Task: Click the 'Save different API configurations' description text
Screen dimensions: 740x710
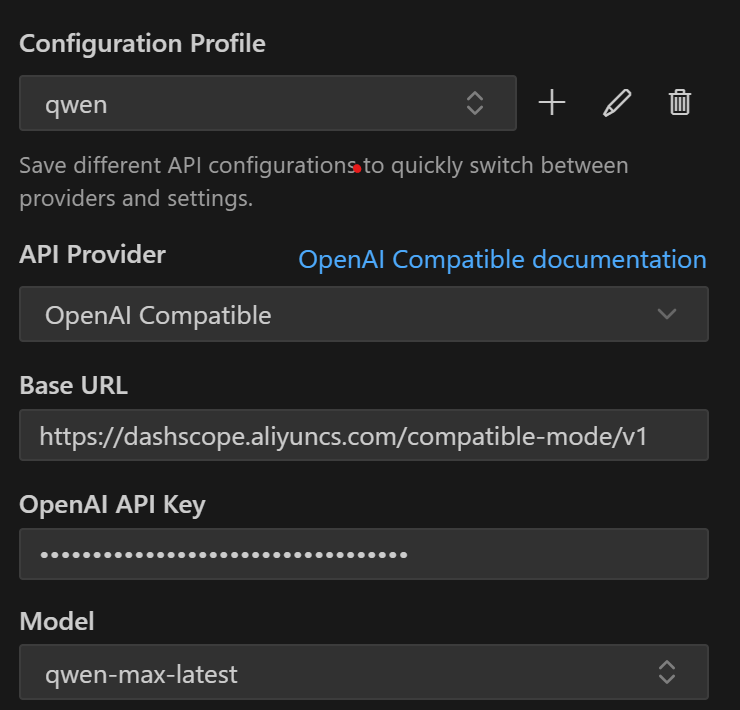Action: [x=324, y=182]
